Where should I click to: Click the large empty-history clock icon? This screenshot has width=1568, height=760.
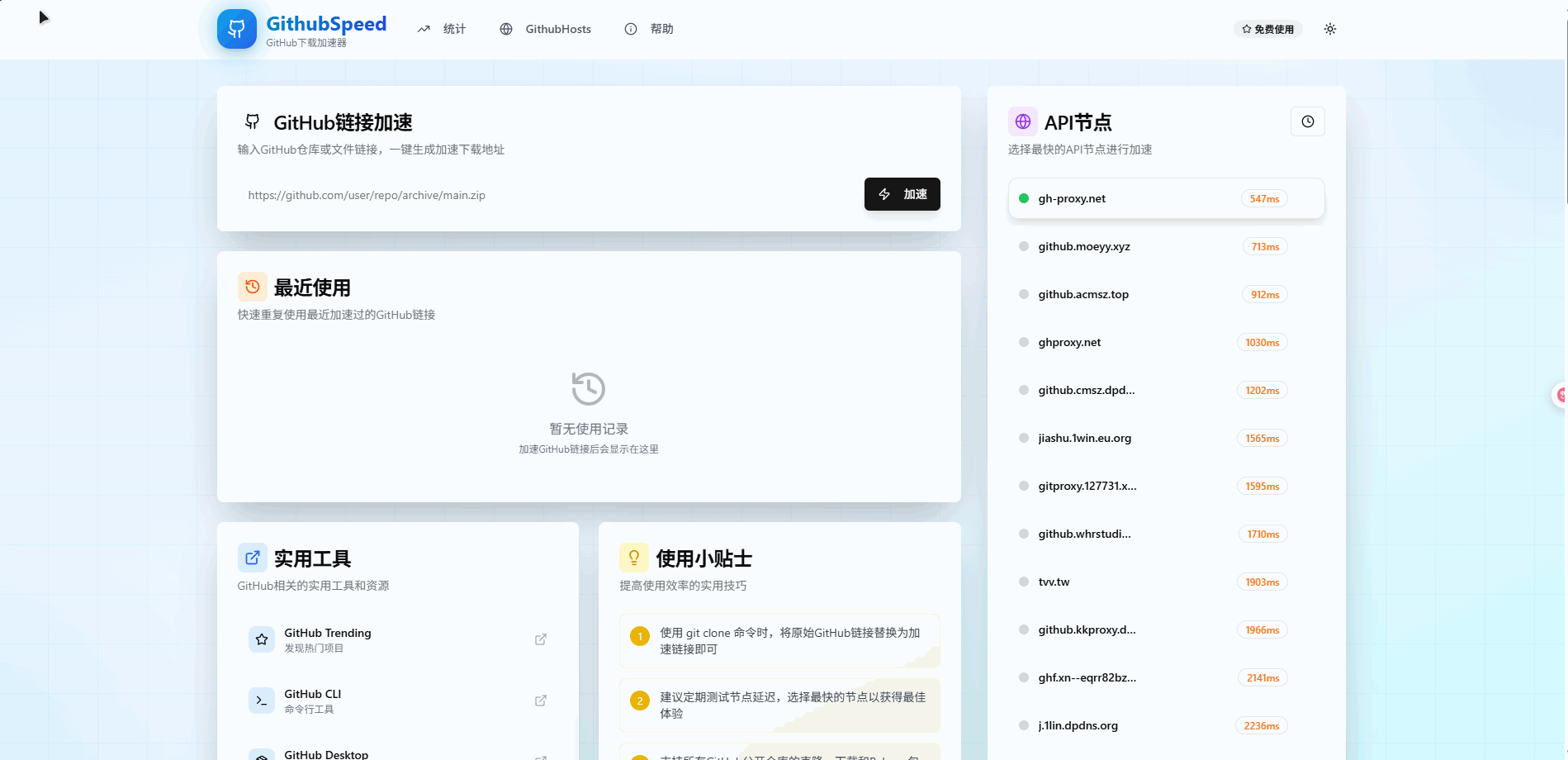589,388
